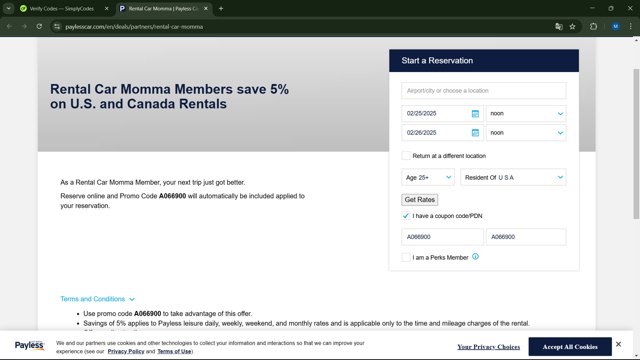Click the Perks Member info icon

476,257
